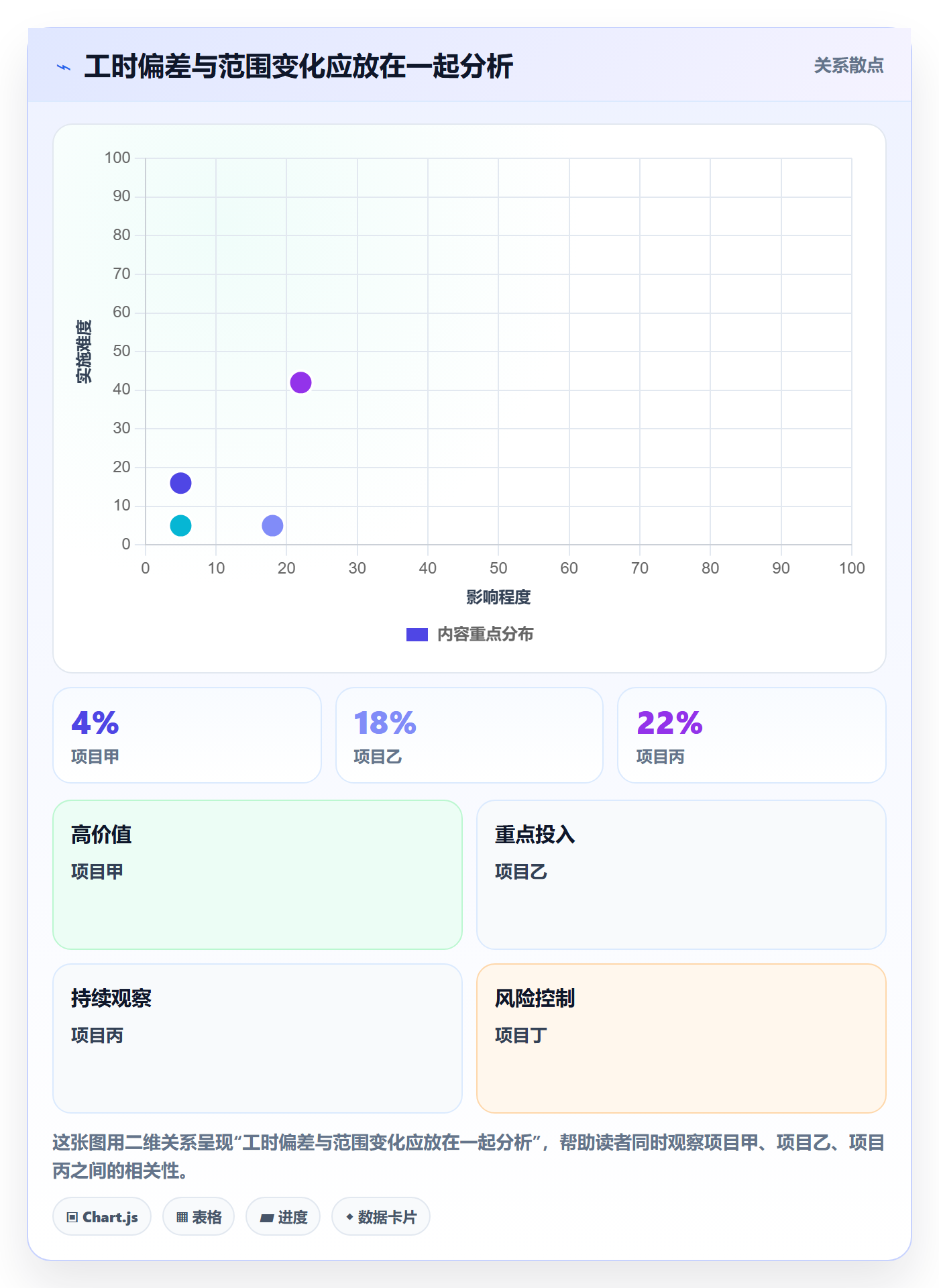Select the 持续观察 quadrant card
The image size is (939, 1288).
[258, 1038]
